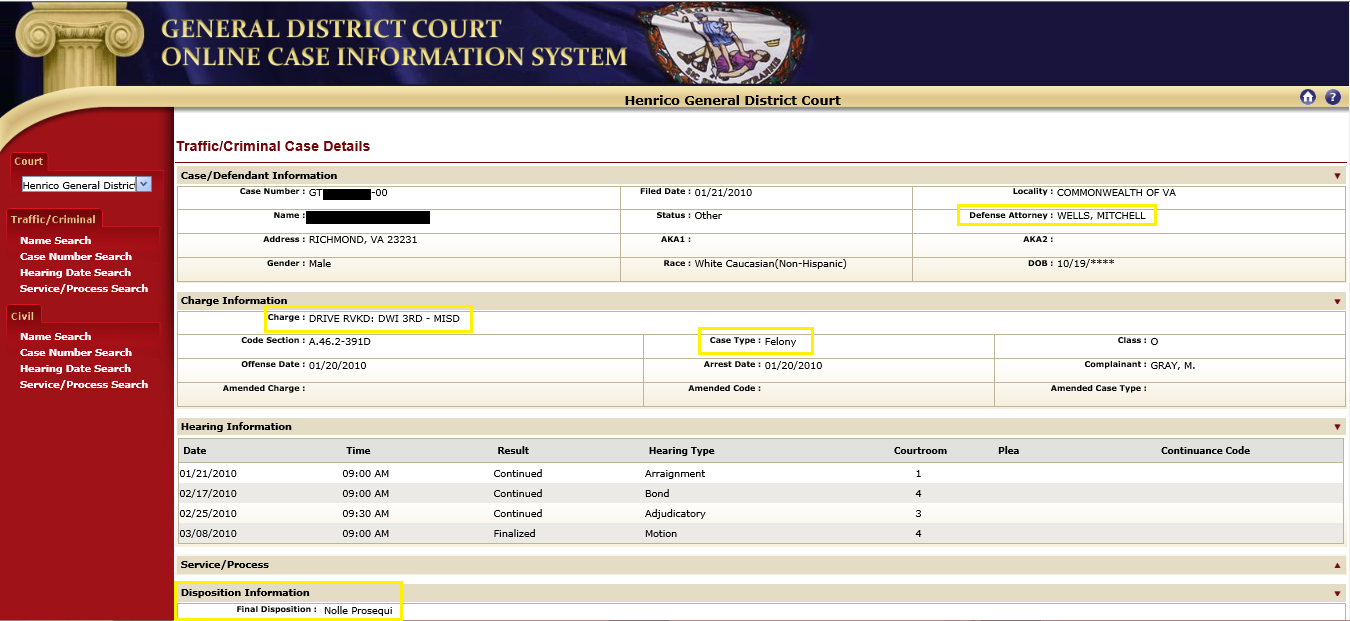Open Traffic/Criminal Case Number Search
This screenshot has width=1350, height=621.
76,256
